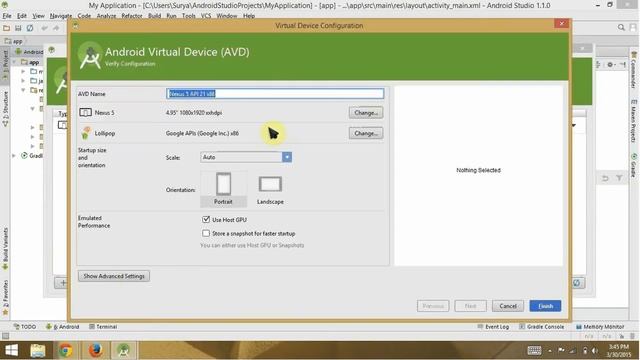Open the Tools menu
This screenshot has height=360, width=640.
189,16
